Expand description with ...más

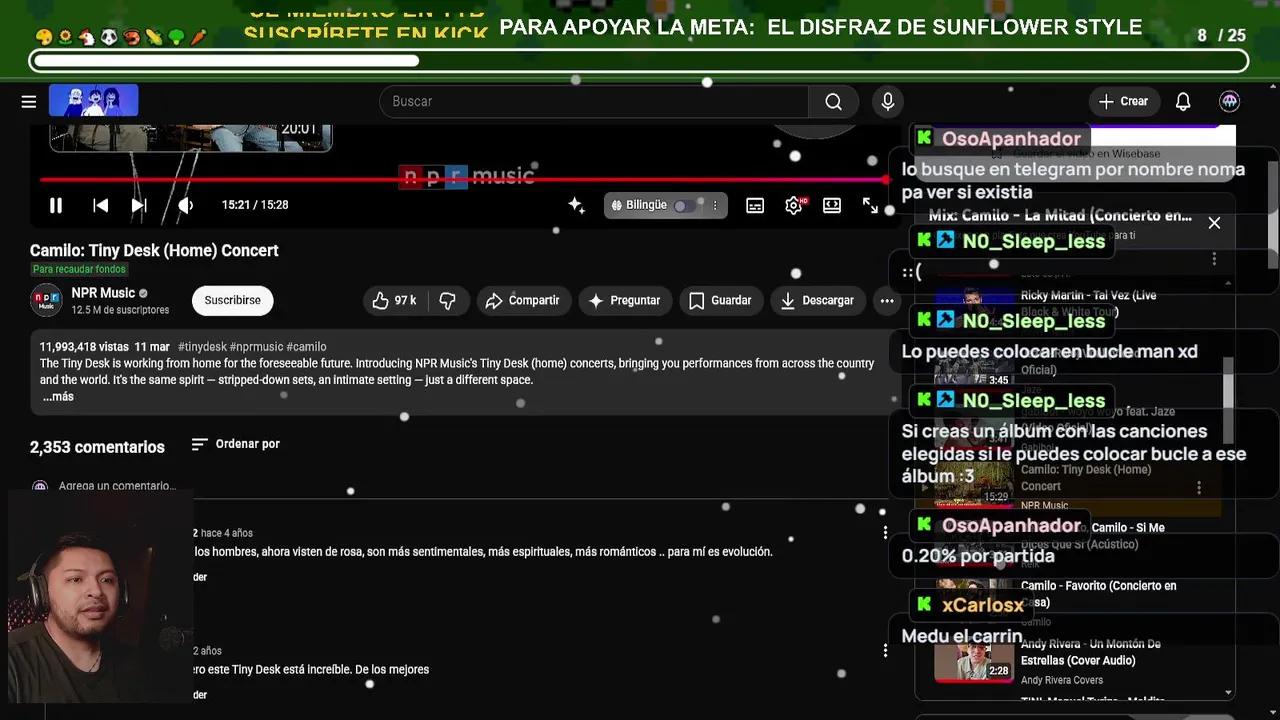pos(58,397)
